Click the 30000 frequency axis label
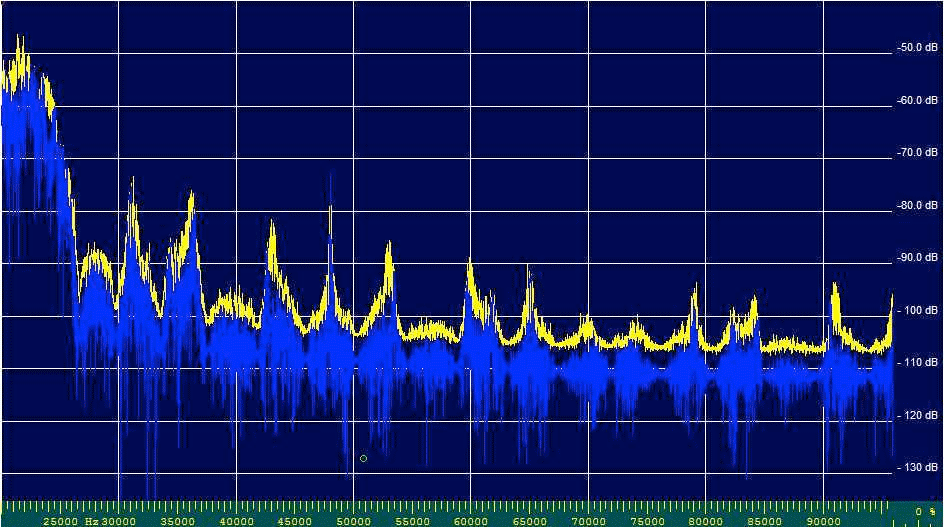This screenshot has height=527, width=944. (x=119, y=521)
